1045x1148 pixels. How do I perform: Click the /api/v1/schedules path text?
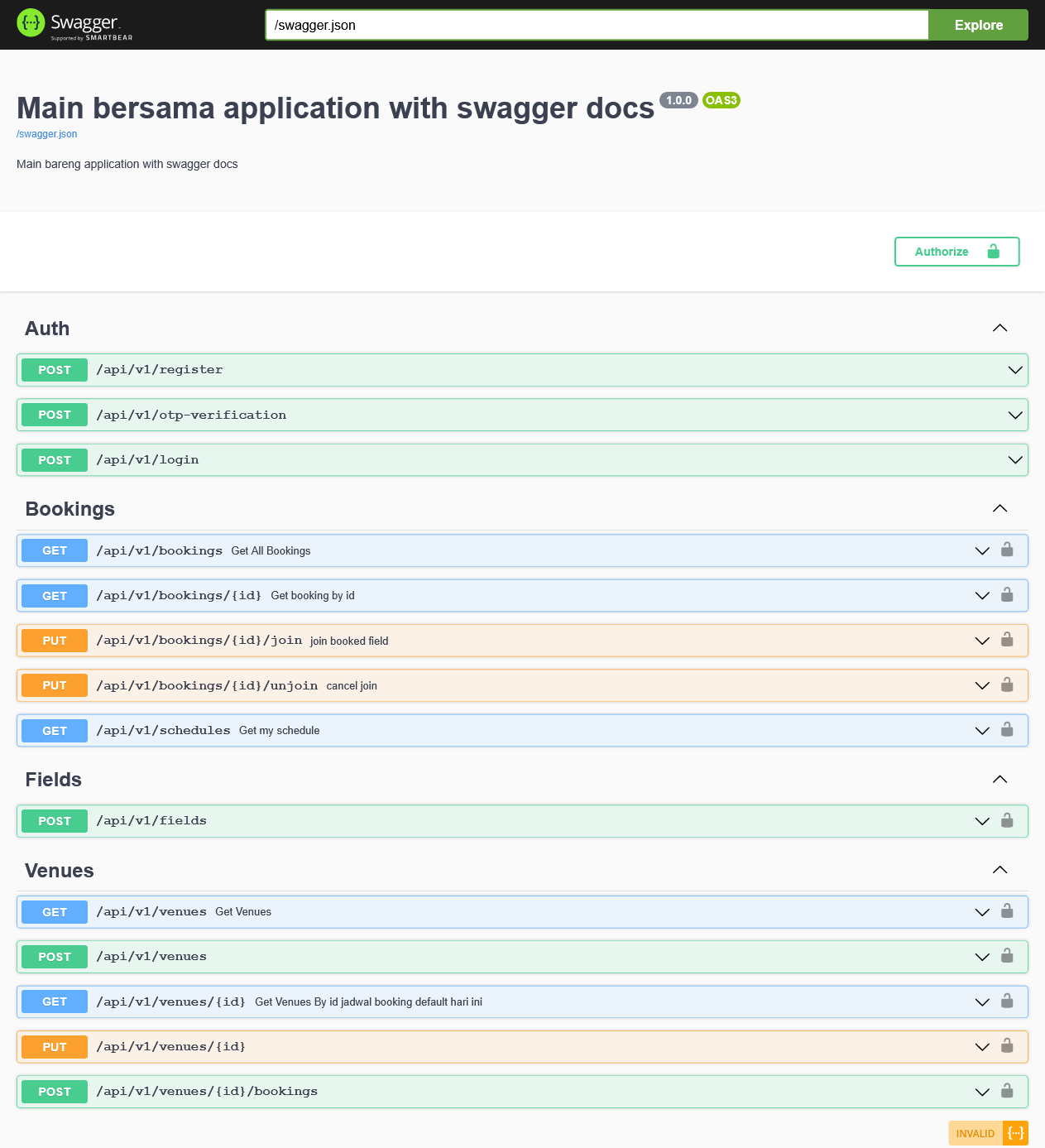tap(163, 730)
